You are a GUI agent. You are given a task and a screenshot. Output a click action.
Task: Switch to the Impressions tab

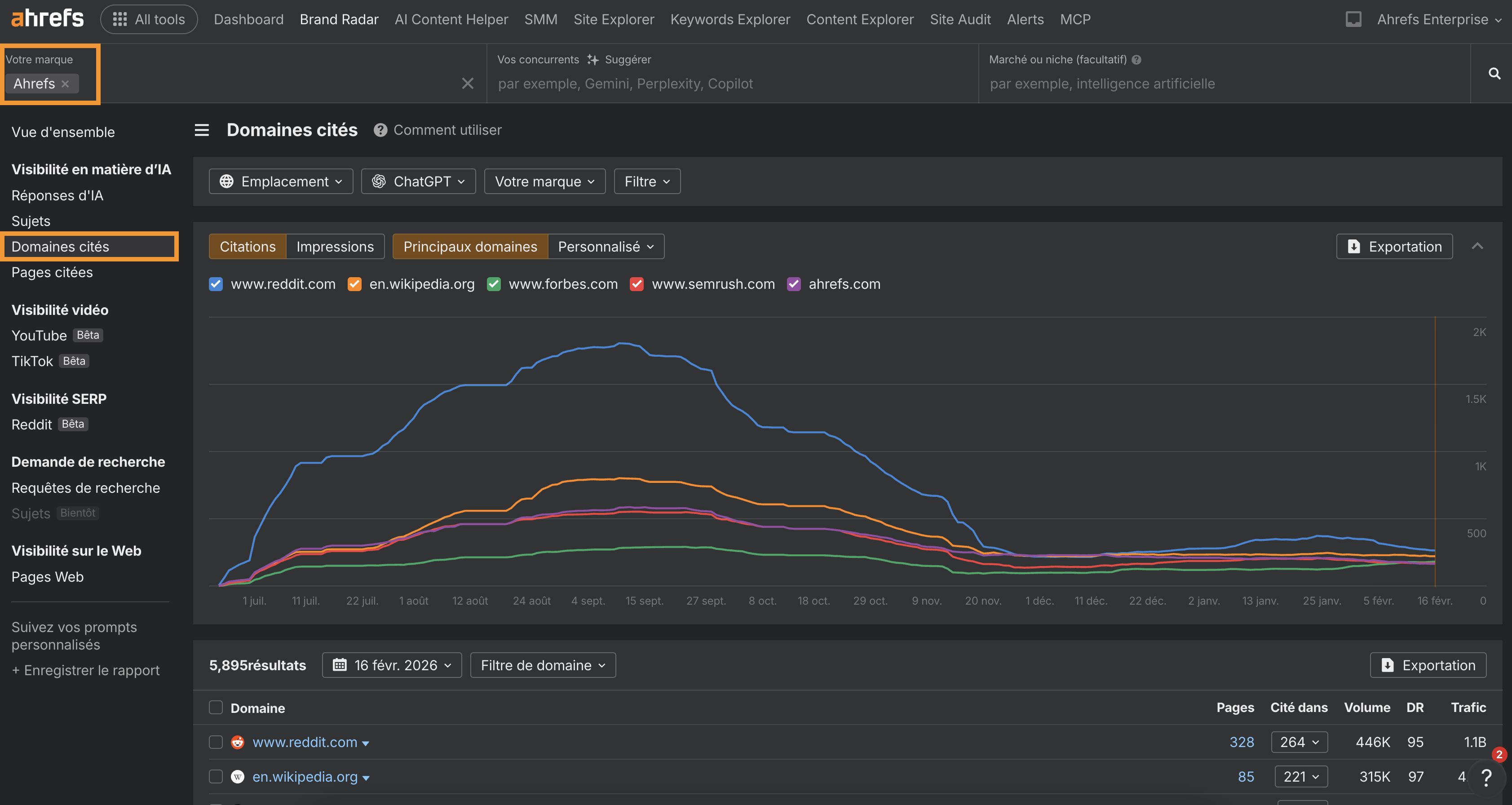(x=335, y=247)
